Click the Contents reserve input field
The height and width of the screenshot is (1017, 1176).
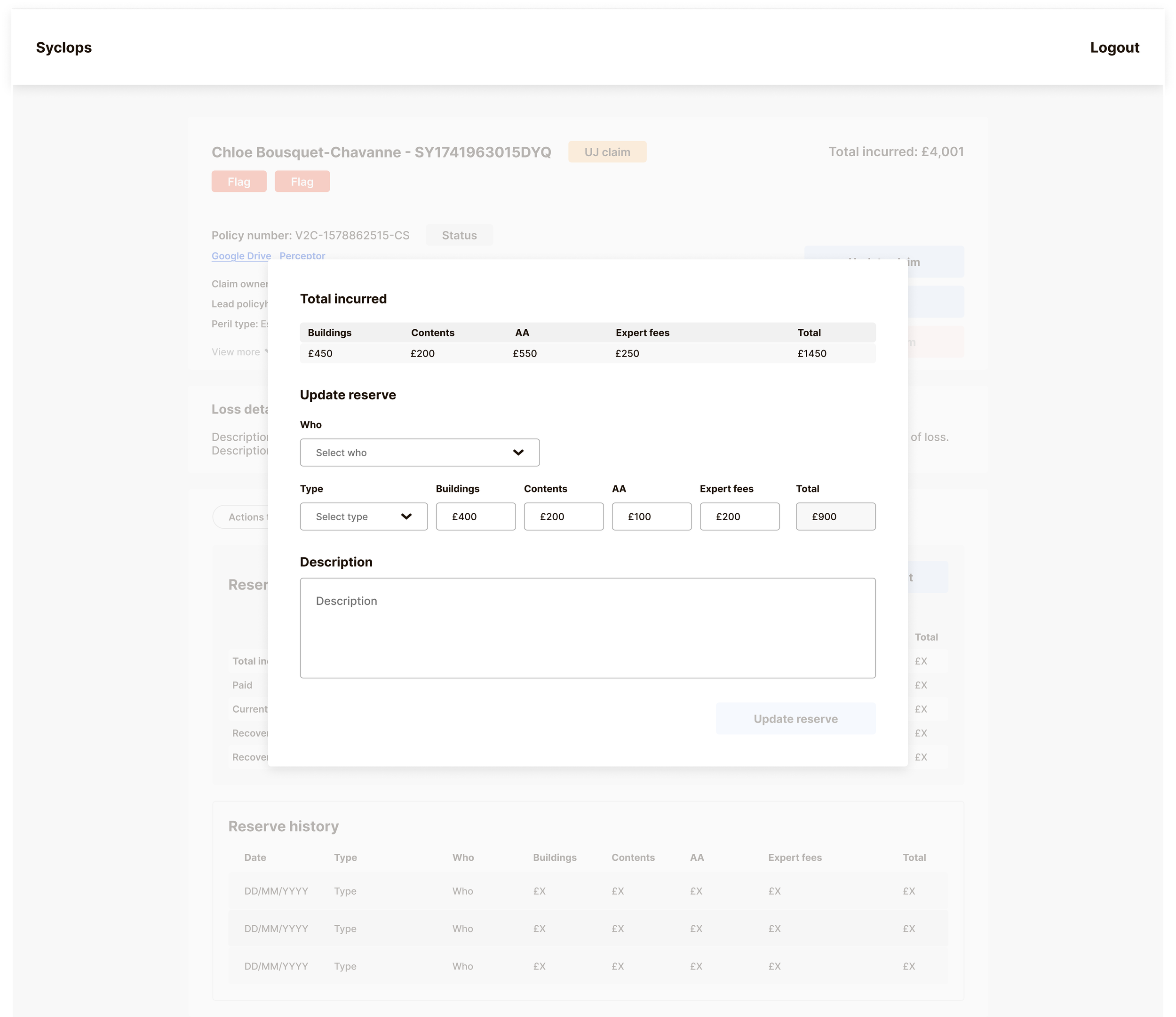tap(563, 516)
